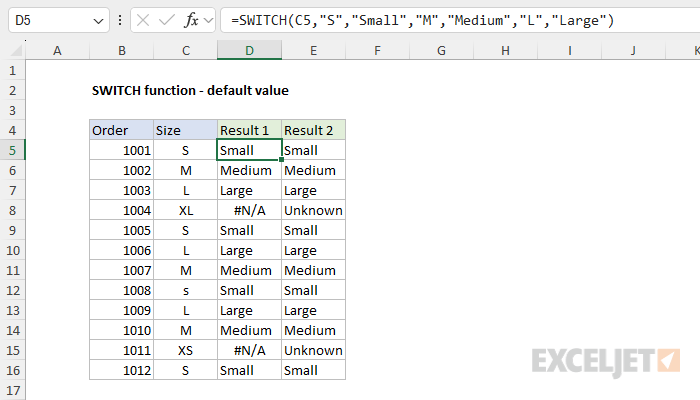Click order cell 1012

[x=121, y=370]
